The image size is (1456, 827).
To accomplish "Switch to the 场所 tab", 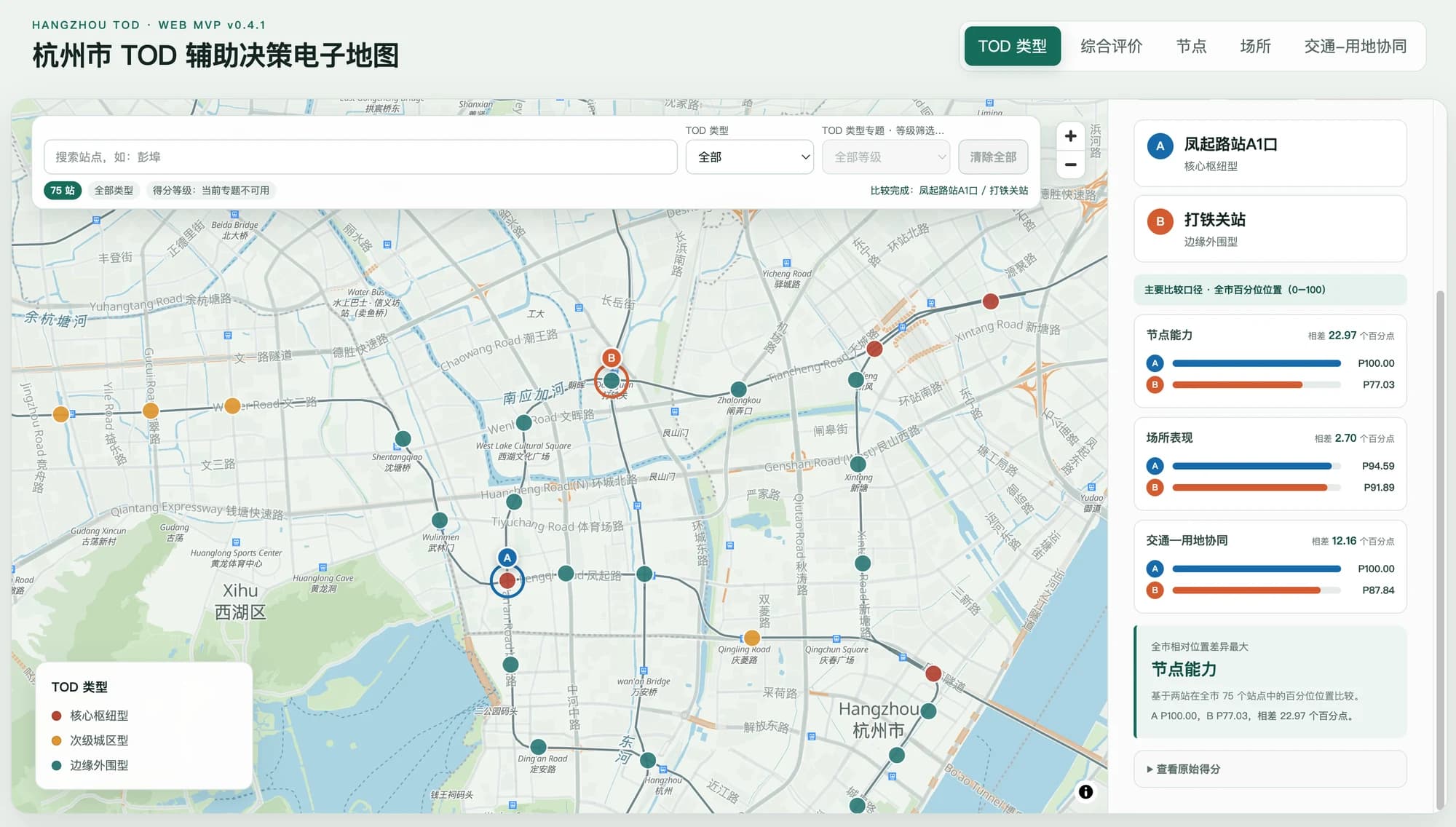I will 1255,46.
